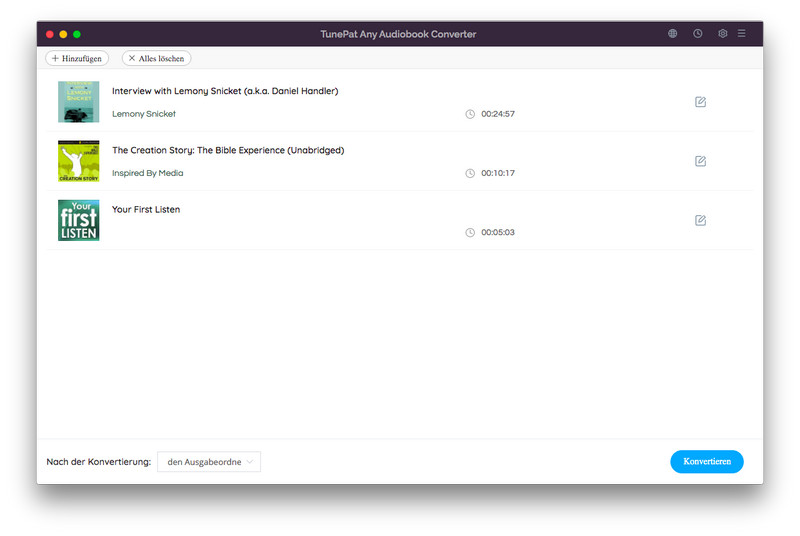Select Lemony Snicket interview cover thumbnail
The image size is (800, 536).
pyautogui.click(x=79, y=102)
